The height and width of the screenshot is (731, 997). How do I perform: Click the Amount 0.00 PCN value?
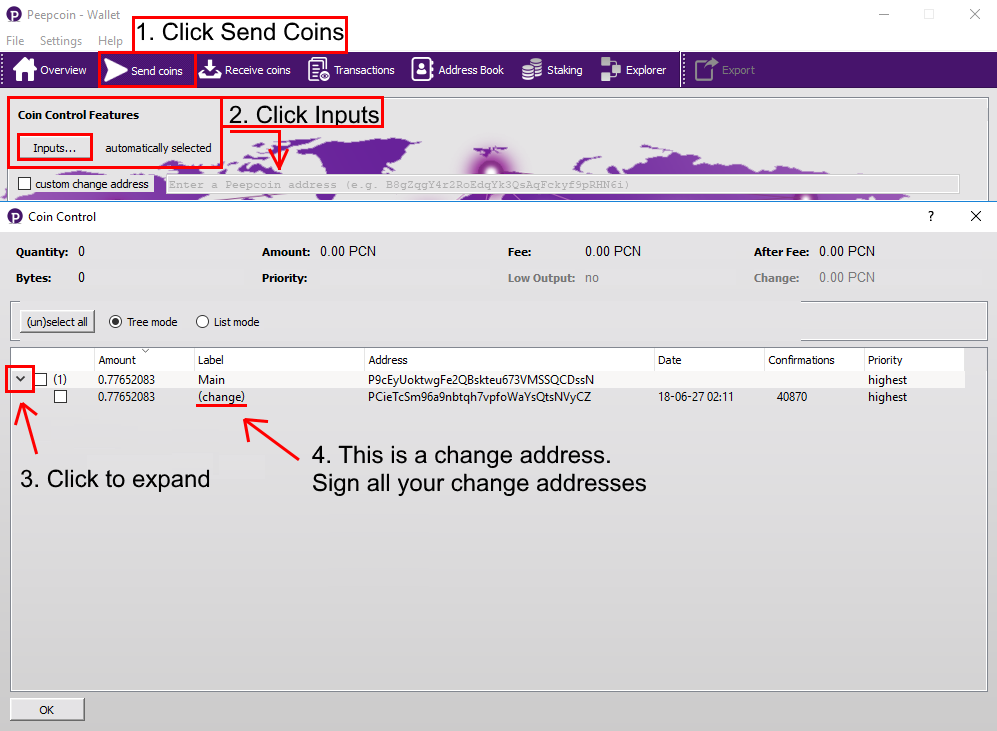click(x=348, y=252)
